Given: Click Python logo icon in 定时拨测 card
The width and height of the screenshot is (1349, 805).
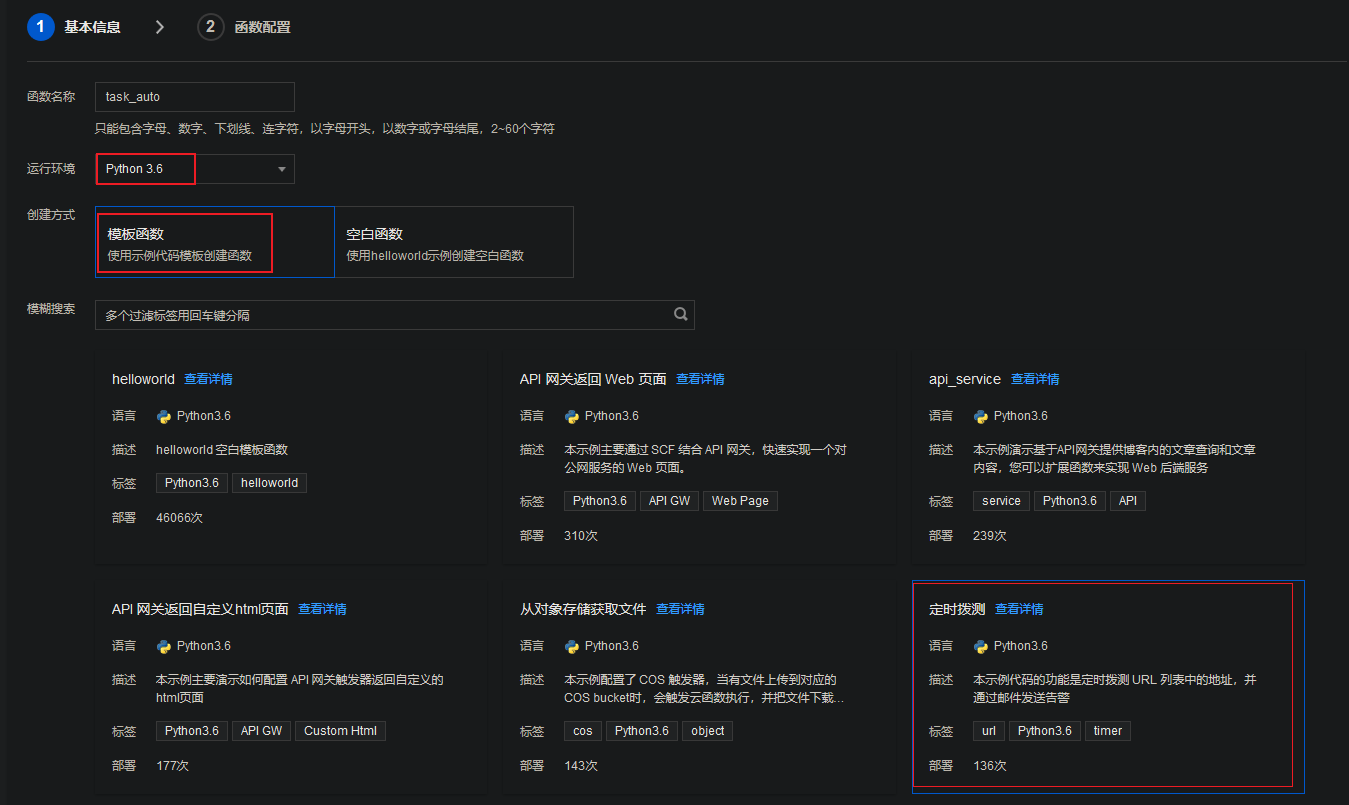Looking at the screenshot, I should 981,646.
